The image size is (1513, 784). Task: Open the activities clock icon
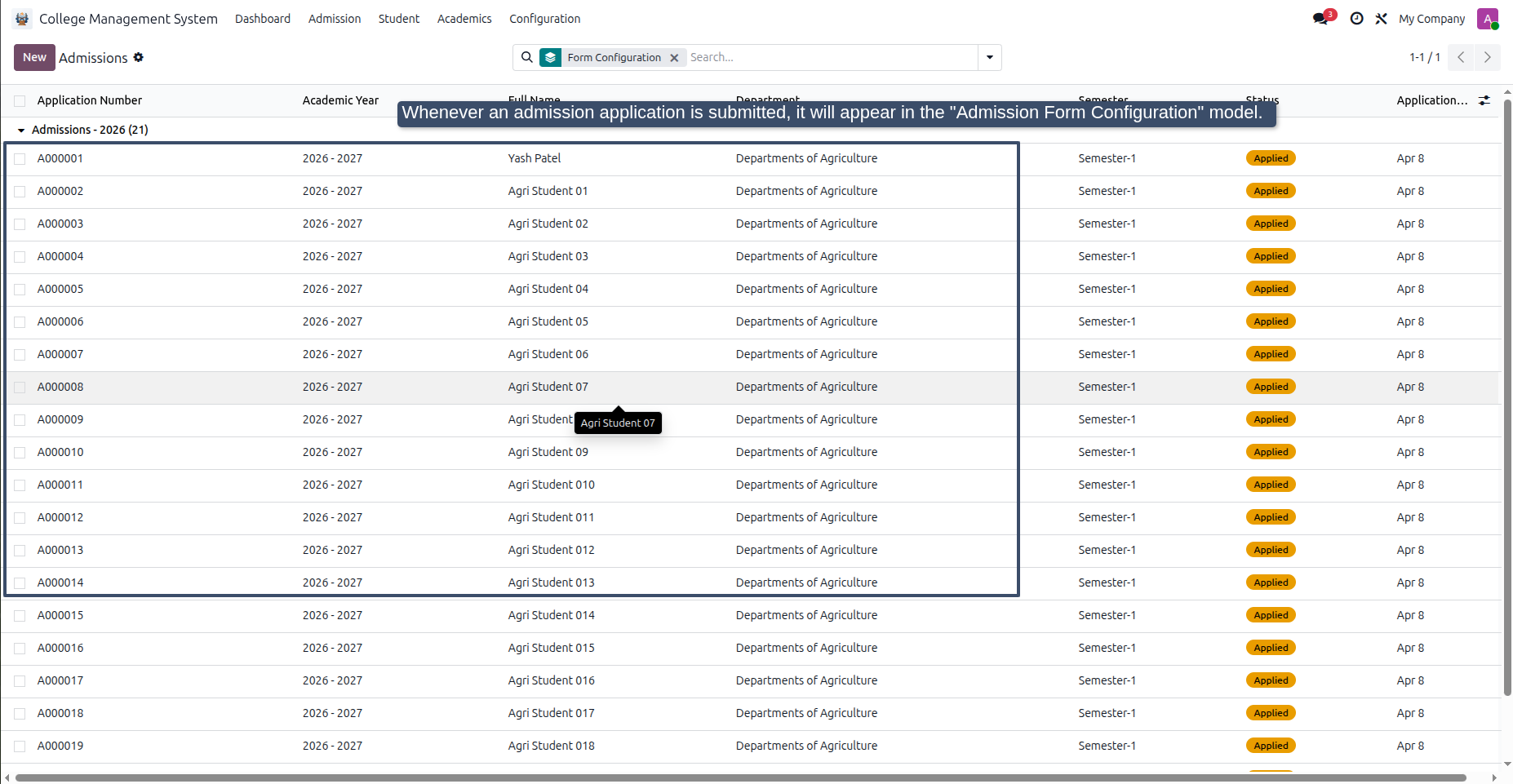coord(1356,19)
